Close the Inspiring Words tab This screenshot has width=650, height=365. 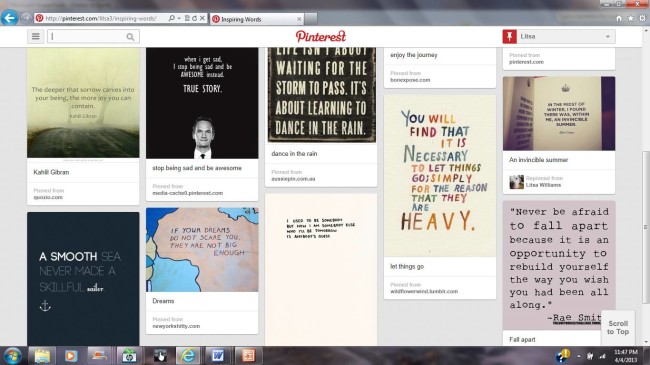point(299,19)
